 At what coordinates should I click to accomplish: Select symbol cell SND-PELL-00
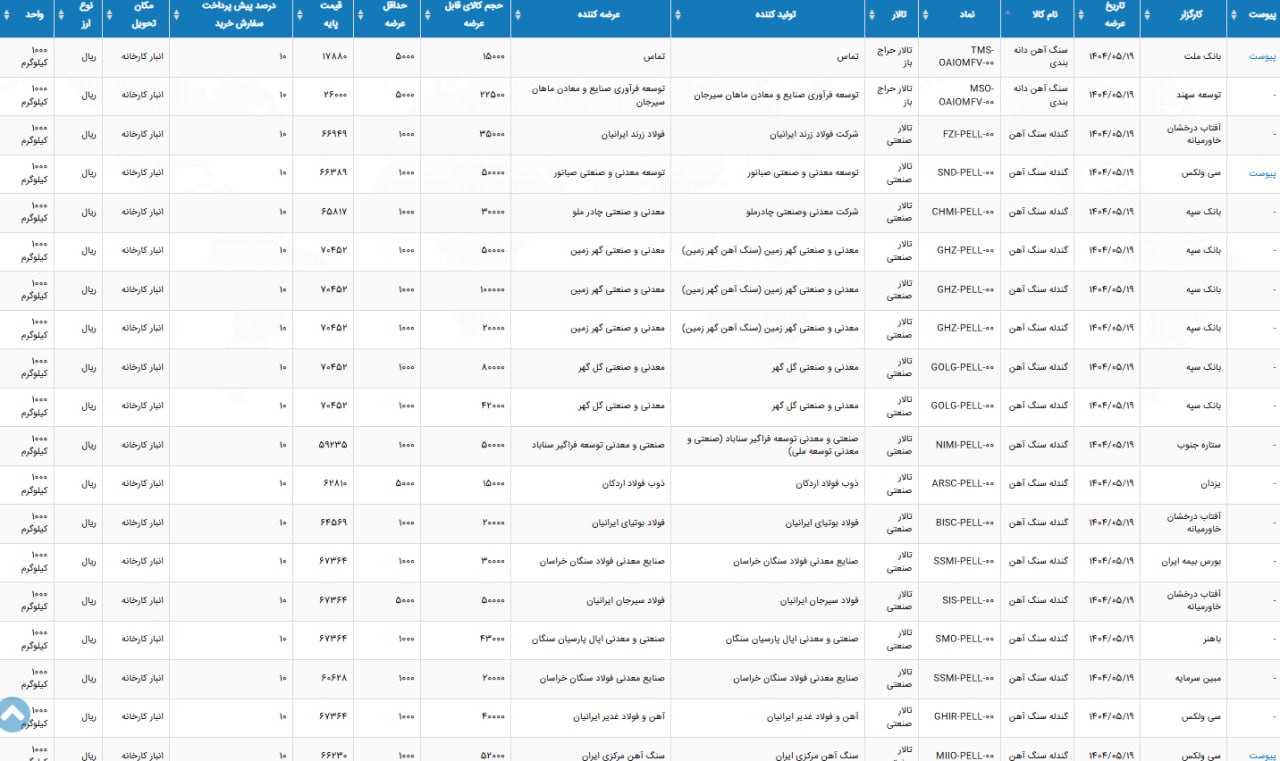tap(967, 173)
